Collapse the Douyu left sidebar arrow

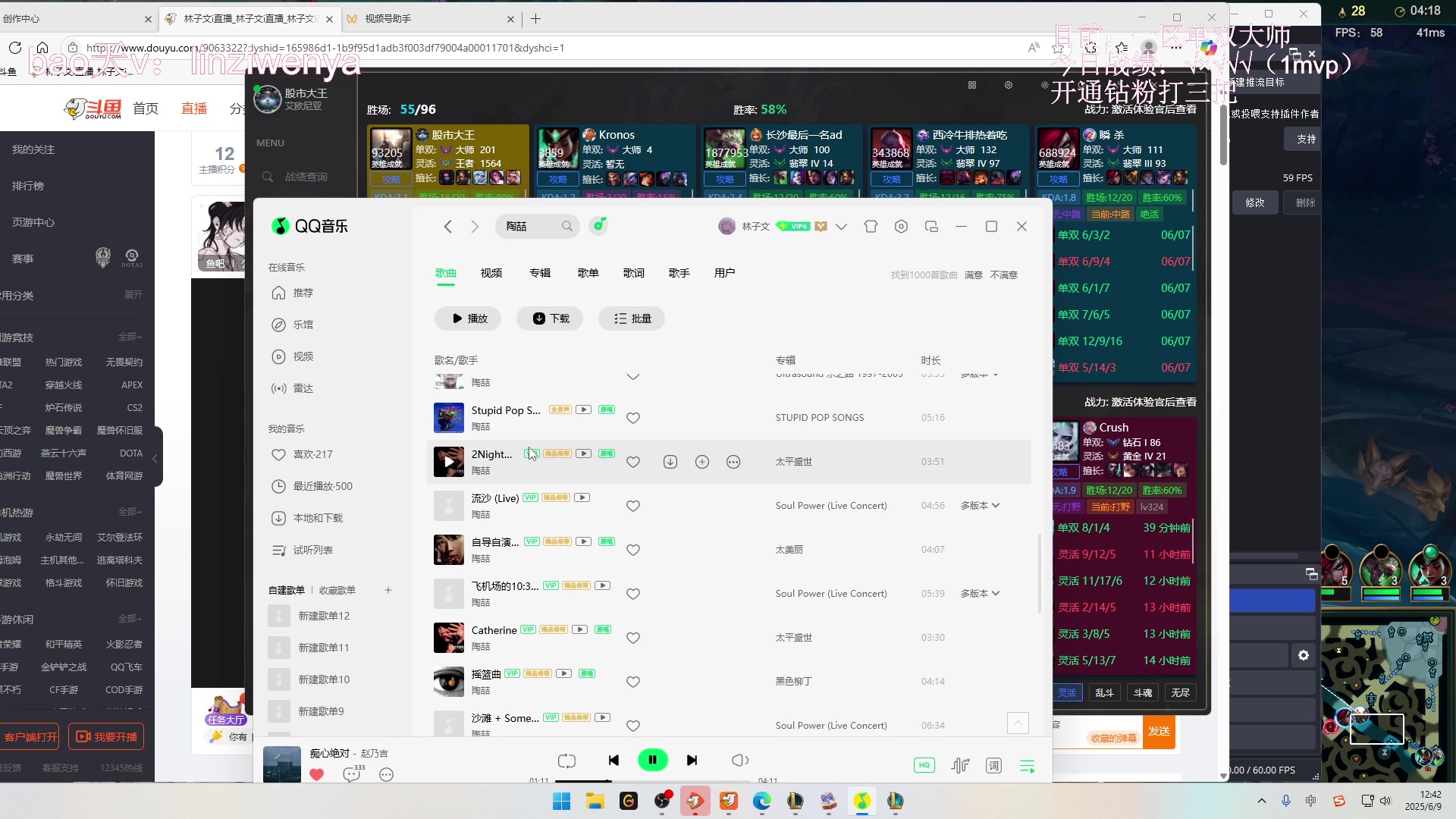[155, 459]
